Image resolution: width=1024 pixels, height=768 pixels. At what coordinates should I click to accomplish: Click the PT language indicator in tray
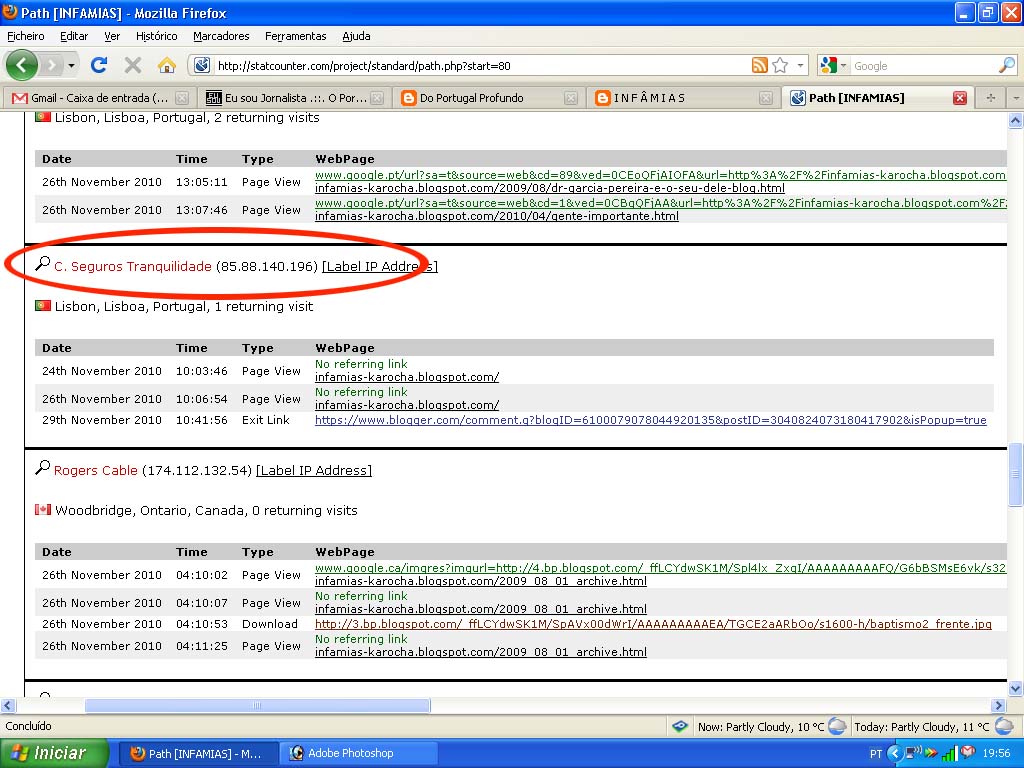pyautogui.click(x=876, y=754)
